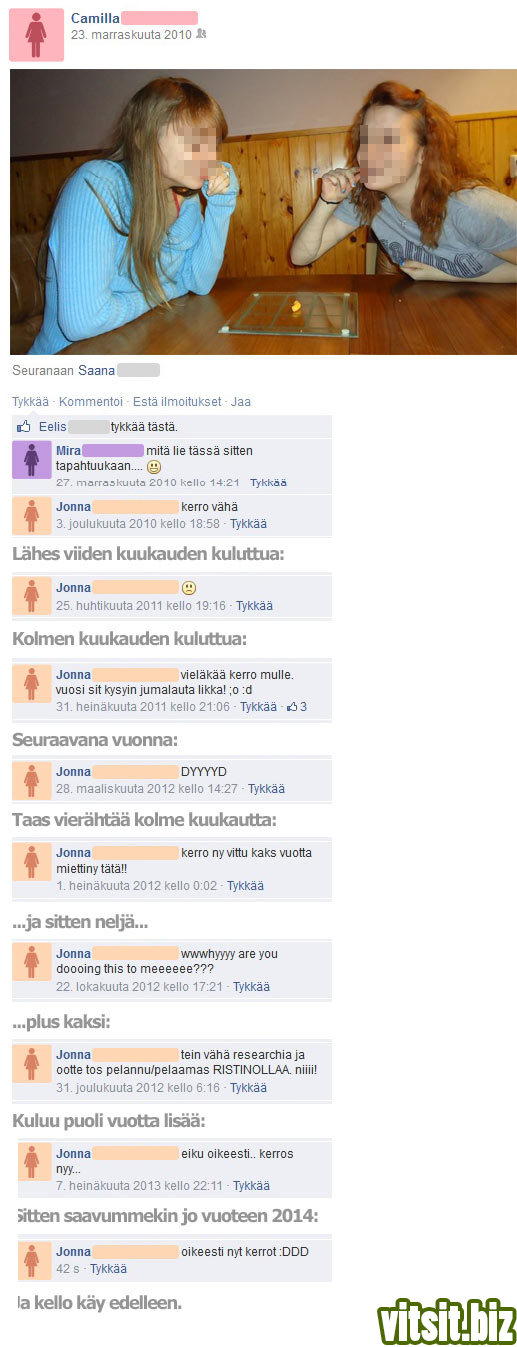The width and height of the screenshot is (517, 1347).
Task: Like the post with Tykkää under the photo
Action: [x=30, y=402]
